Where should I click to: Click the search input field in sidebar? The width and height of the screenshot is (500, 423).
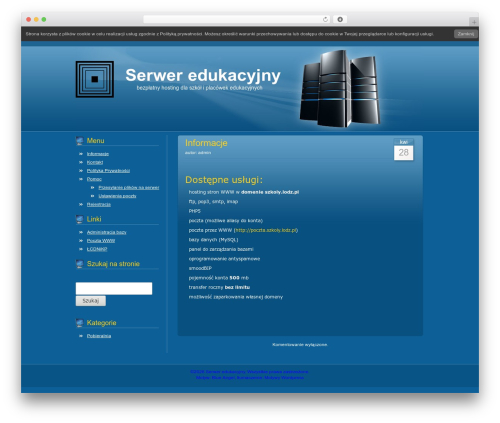pos(114,288)
